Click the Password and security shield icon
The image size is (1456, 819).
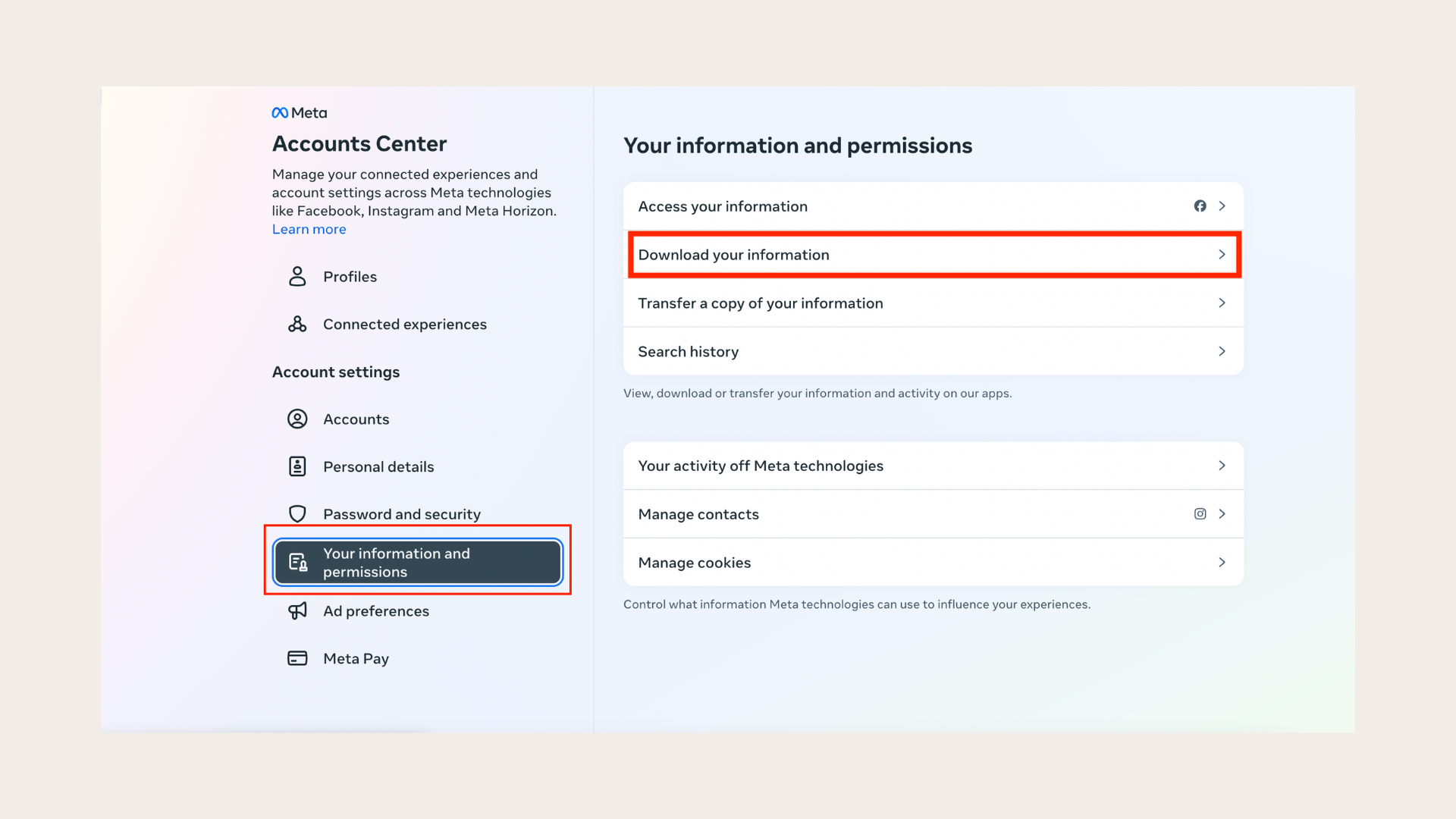(297, 514)
